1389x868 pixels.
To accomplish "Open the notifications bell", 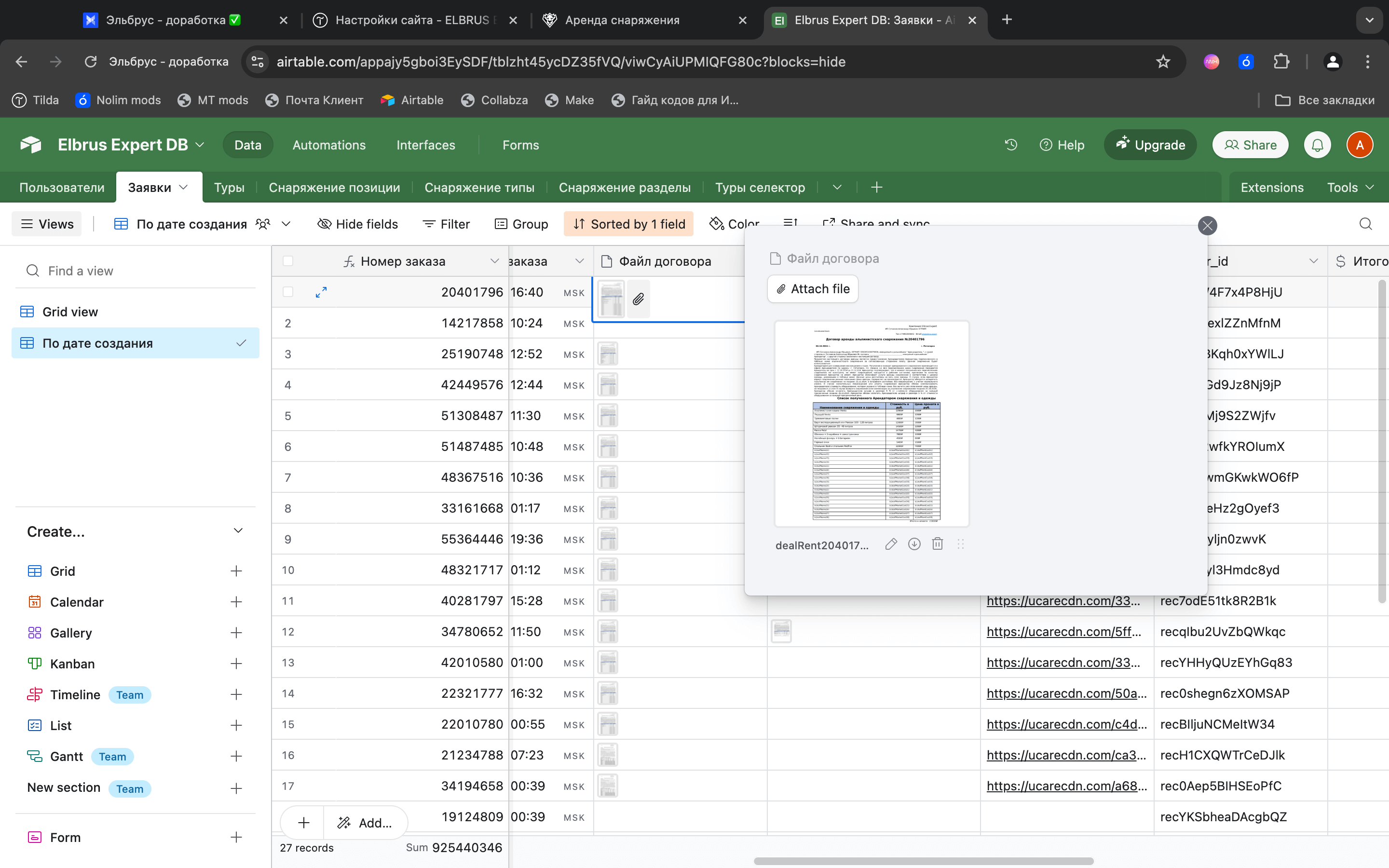I will [x=1317, y=145].
